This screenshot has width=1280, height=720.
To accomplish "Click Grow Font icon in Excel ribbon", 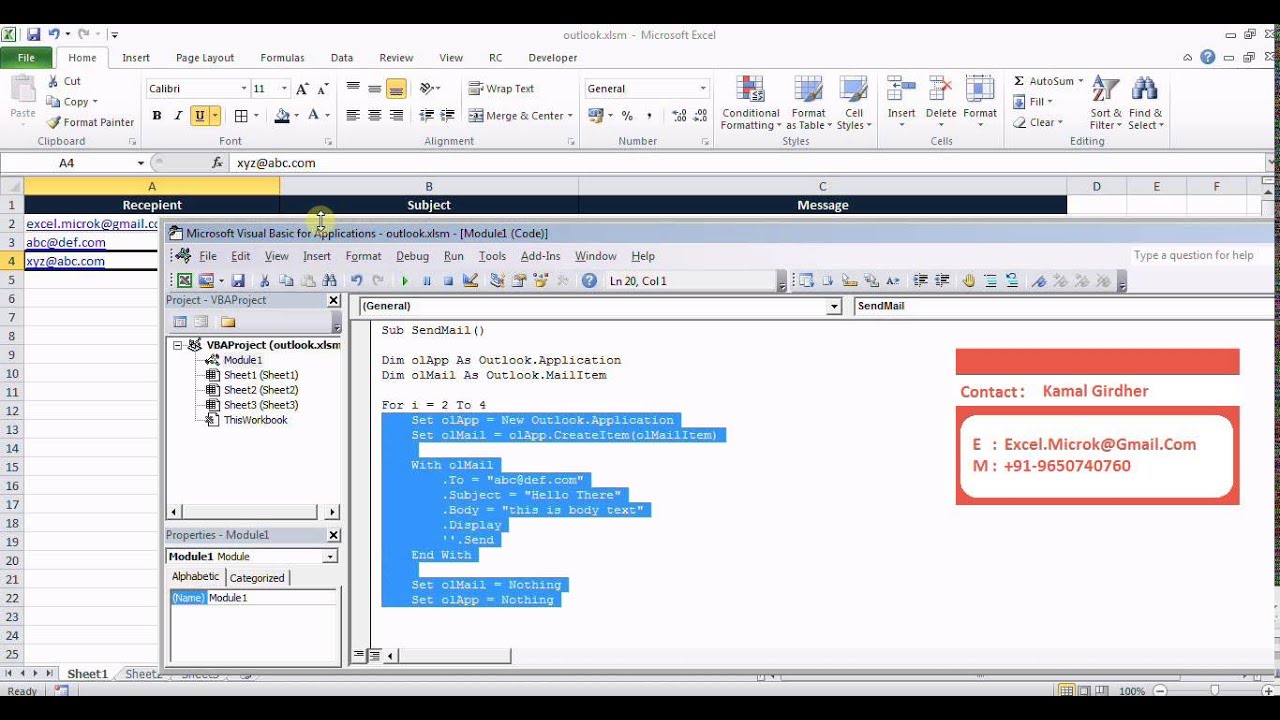I will coord(303,89).
